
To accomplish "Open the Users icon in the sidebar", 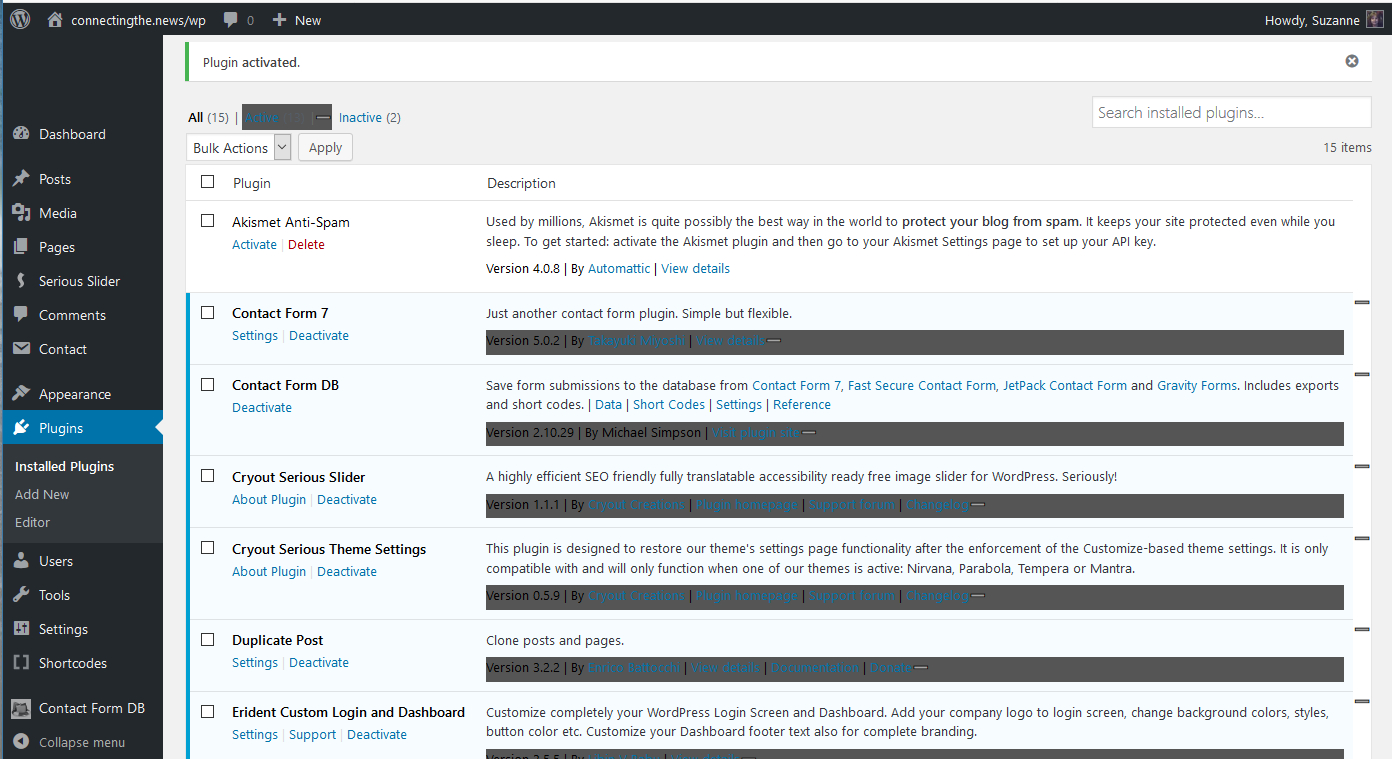I will [x=21, y=561].
